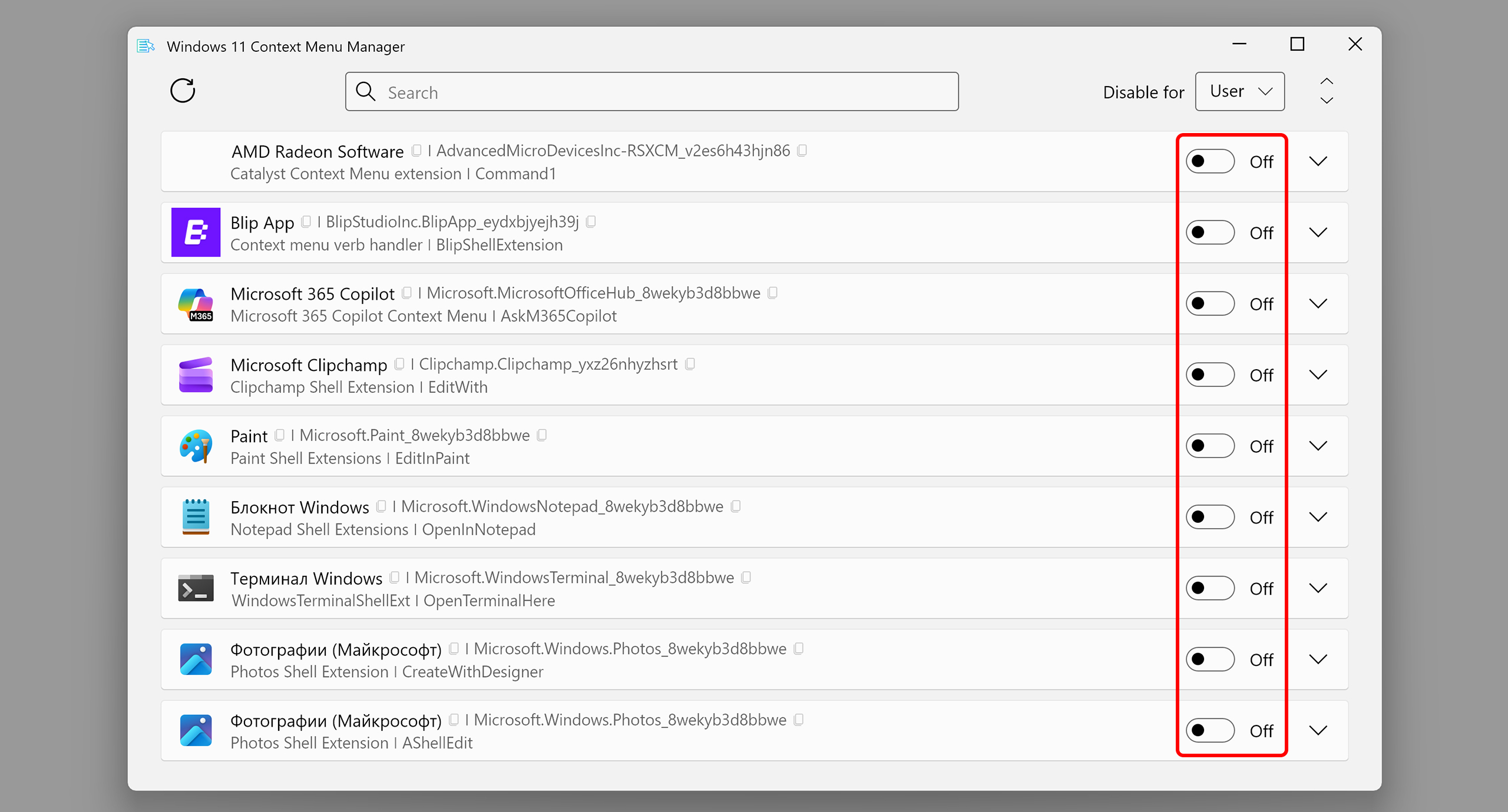The width and height of the screenshot is (1508, 812).
Task: Expand the Blip App row details
Action: (x=1318, y=233)
